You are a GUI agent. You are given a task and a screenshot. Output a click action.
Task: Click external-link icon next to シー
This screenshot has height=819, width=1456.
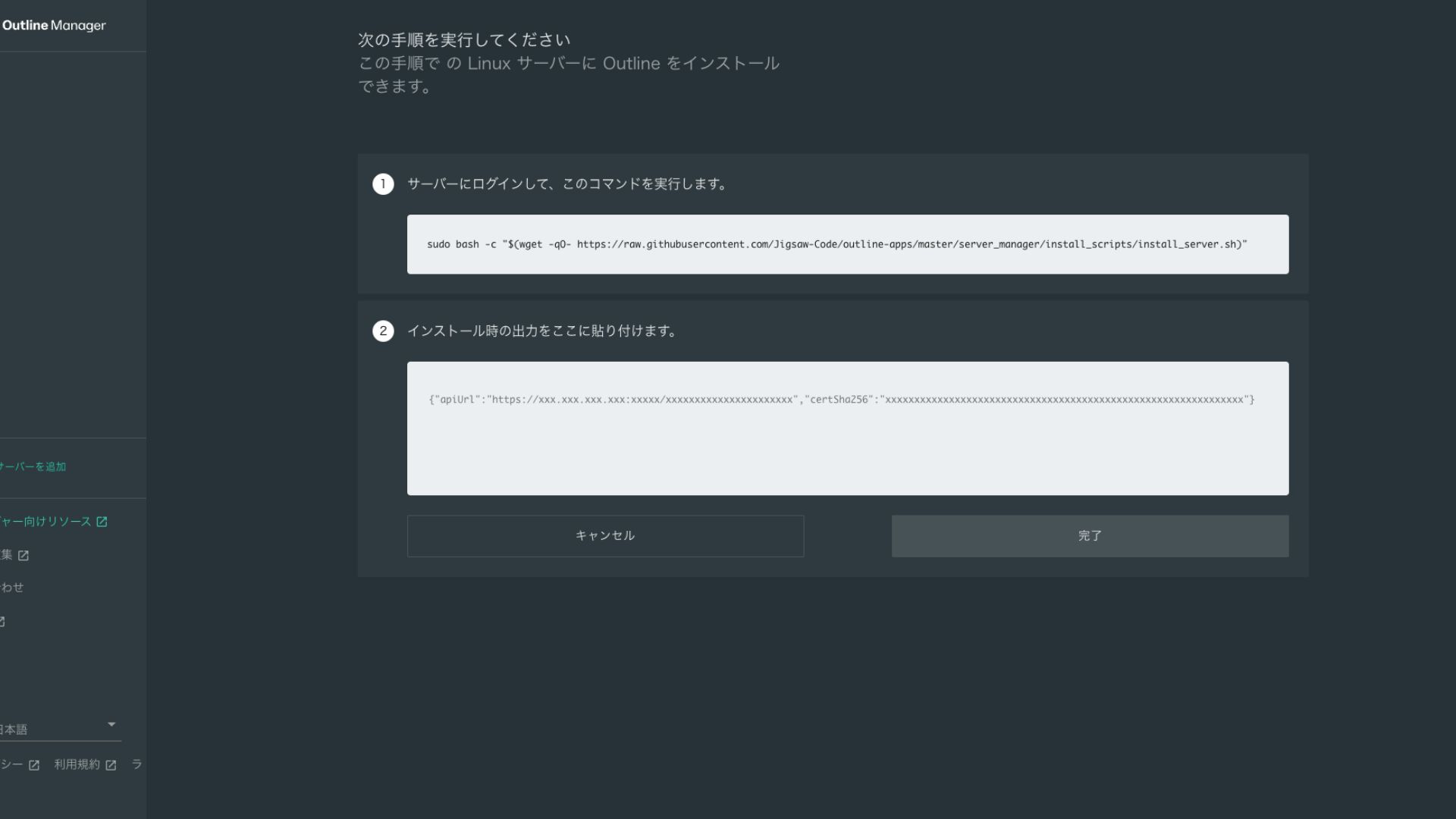pyautogui.click(x=34, y=765)
